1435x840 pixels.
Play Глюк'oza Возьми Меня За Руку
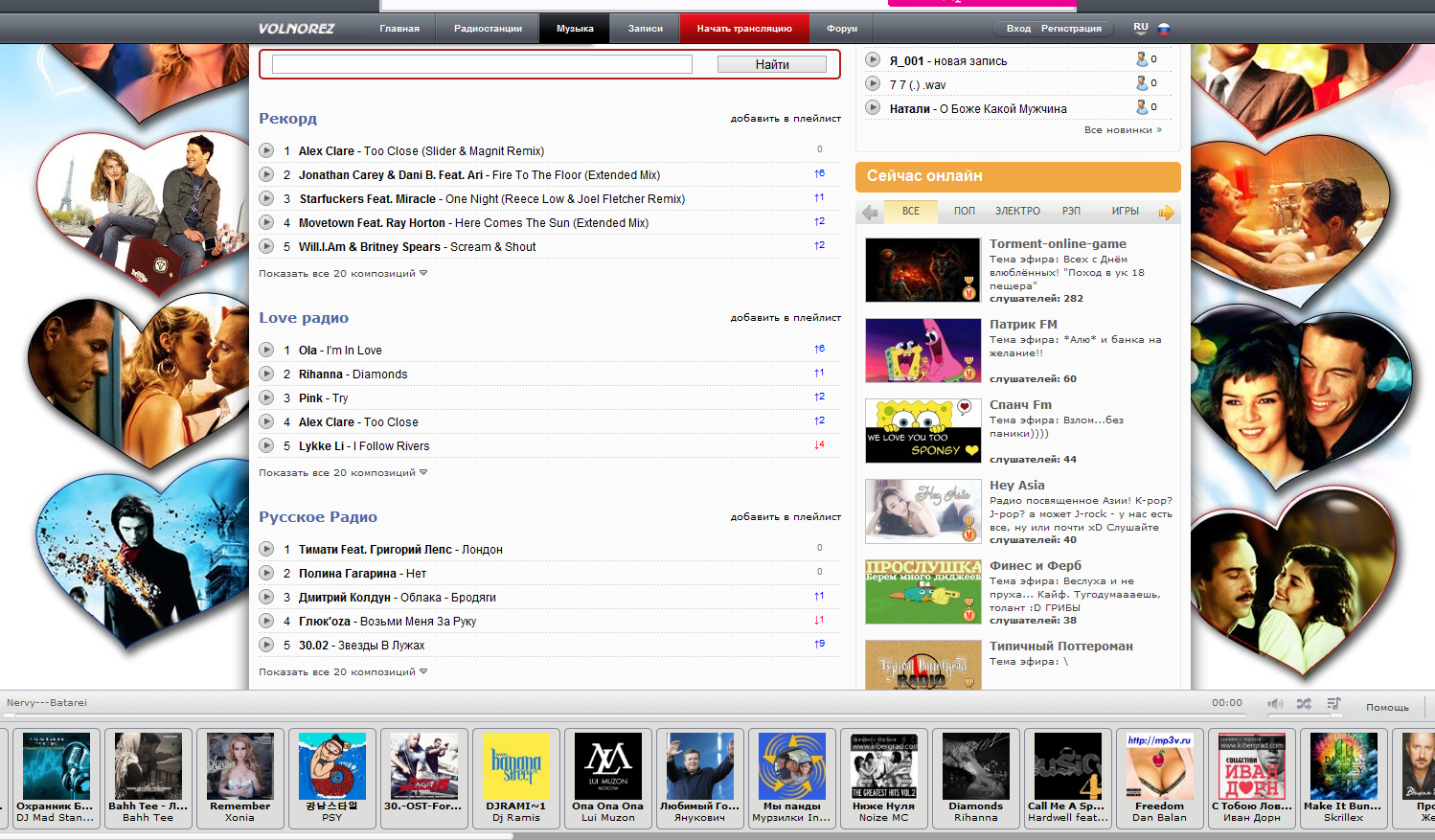(x=266, y=621)
